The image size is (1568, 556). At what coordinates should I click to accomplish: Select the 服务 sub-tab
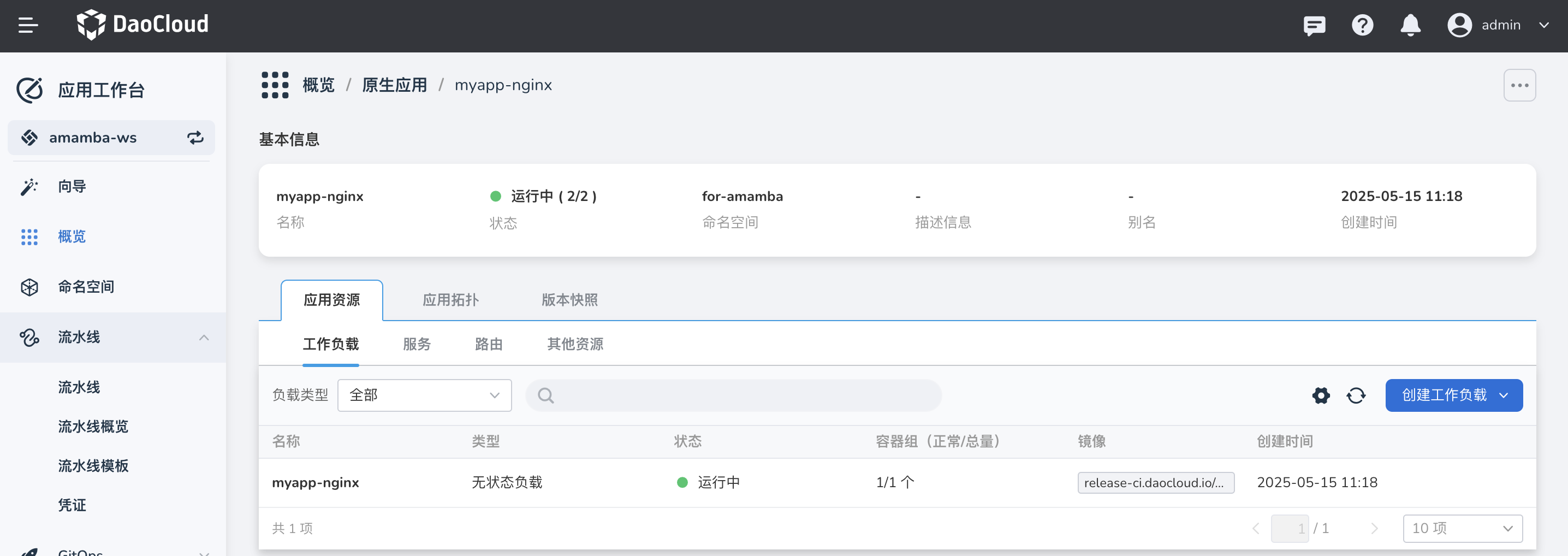(417, 344)
